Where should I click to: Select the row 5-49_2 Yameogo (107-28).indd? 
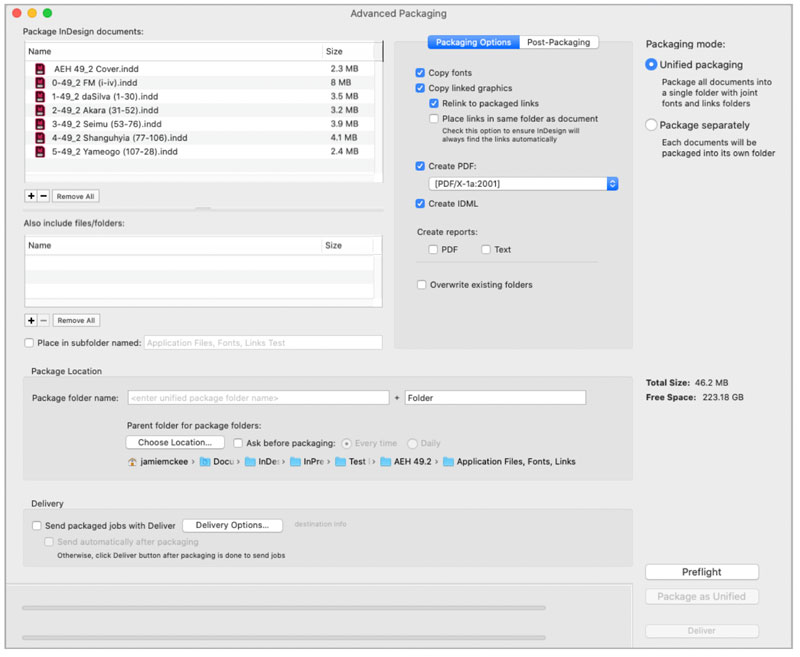pyautogui.click(x=199, y=151)
